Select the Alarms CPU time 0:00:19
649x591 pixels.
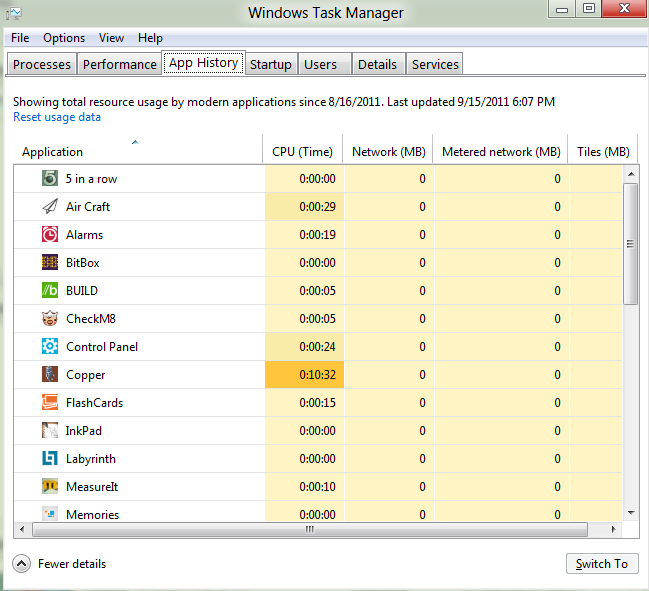coord(304,235)
